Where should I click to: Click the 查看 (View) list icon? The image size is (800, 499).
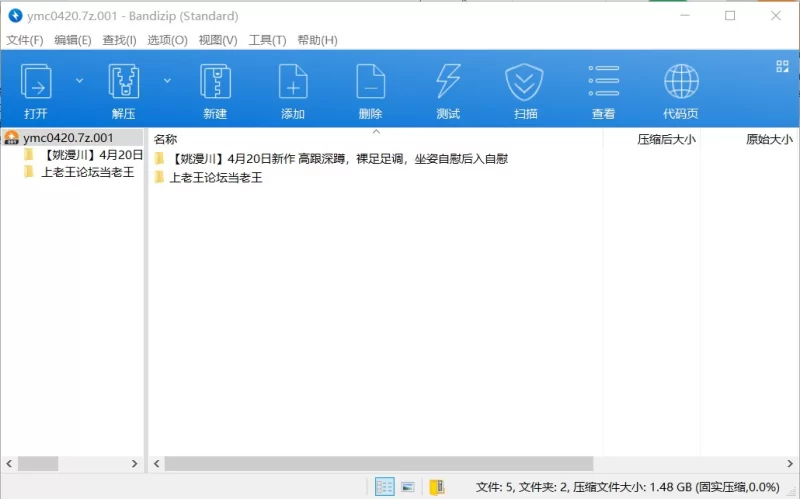[604, 81]
